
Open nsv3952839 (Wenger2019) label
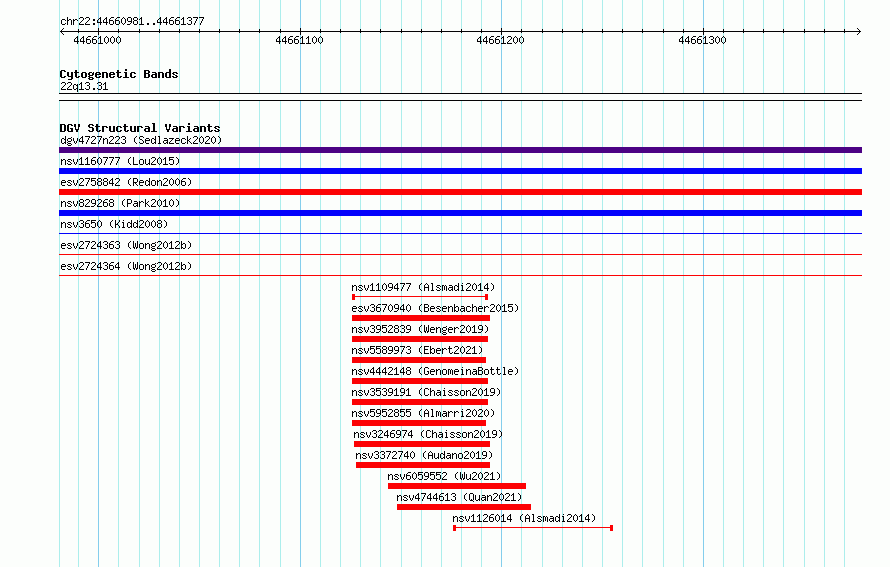coord(420,329)
